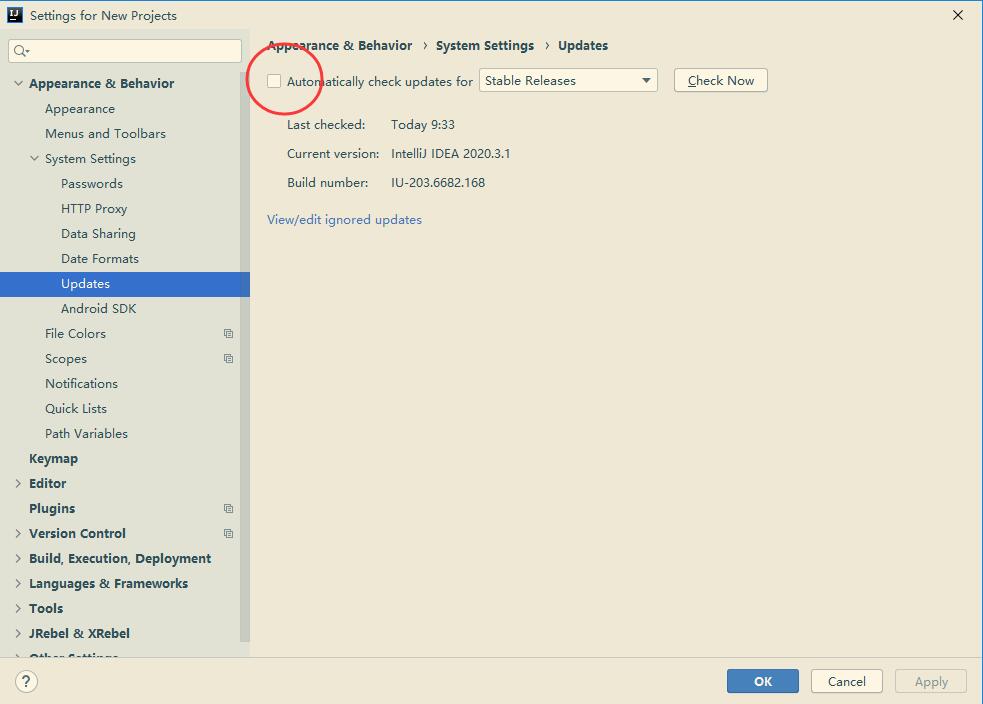Click the 'Today 9:33' last checked value

423,125
